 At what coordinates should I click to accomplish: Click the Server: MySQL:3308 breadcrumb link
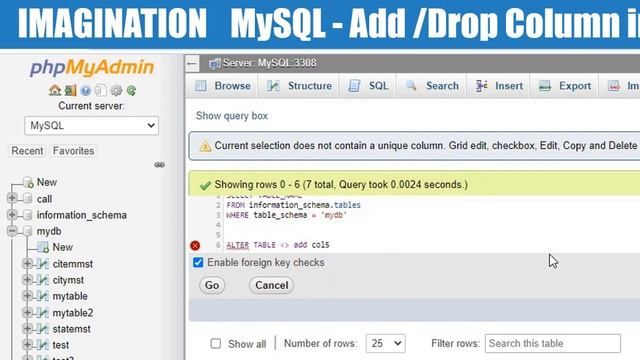point(269,63)
